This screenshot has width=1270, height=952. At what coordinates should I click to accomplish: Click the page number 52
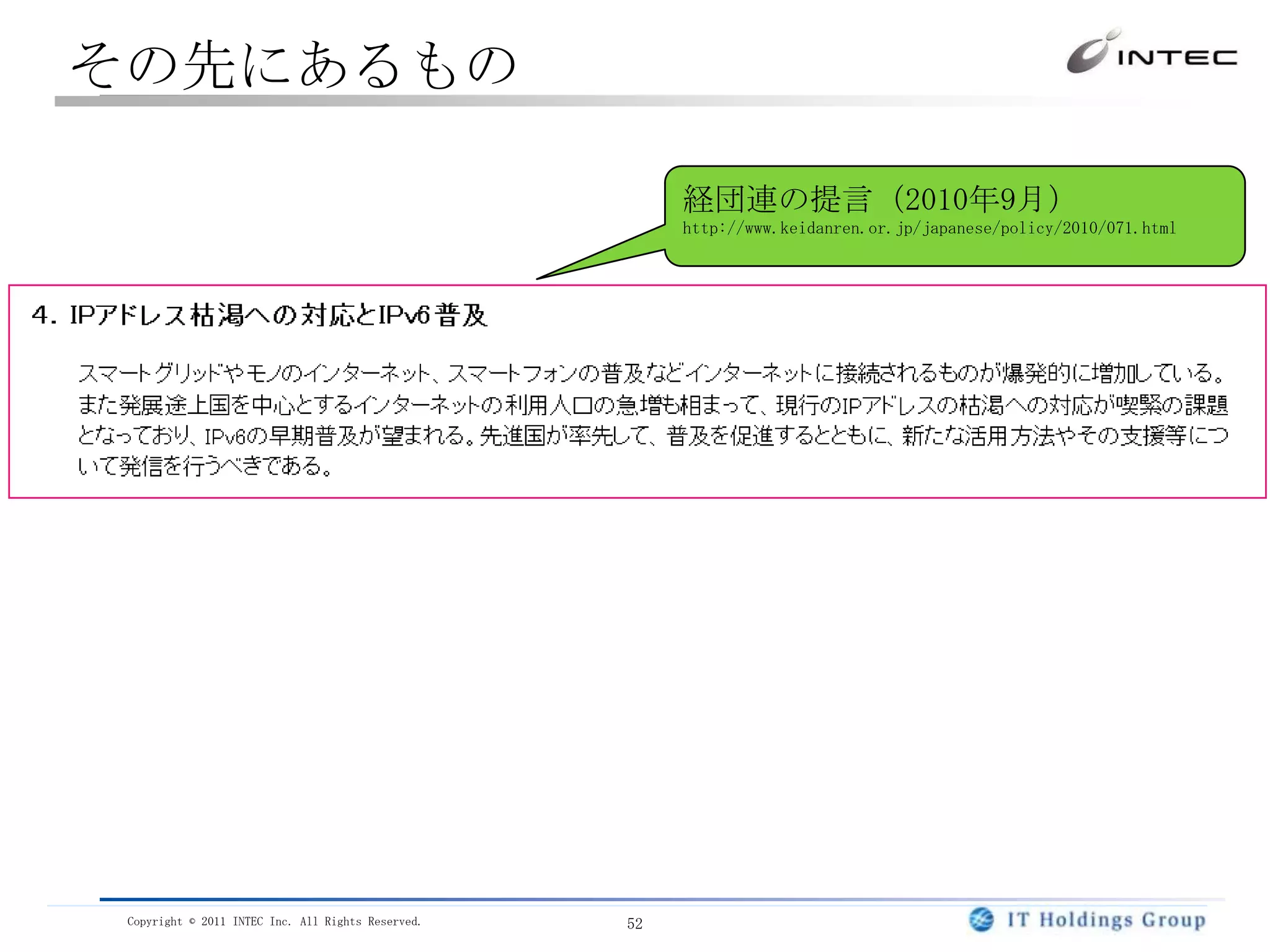634,923
